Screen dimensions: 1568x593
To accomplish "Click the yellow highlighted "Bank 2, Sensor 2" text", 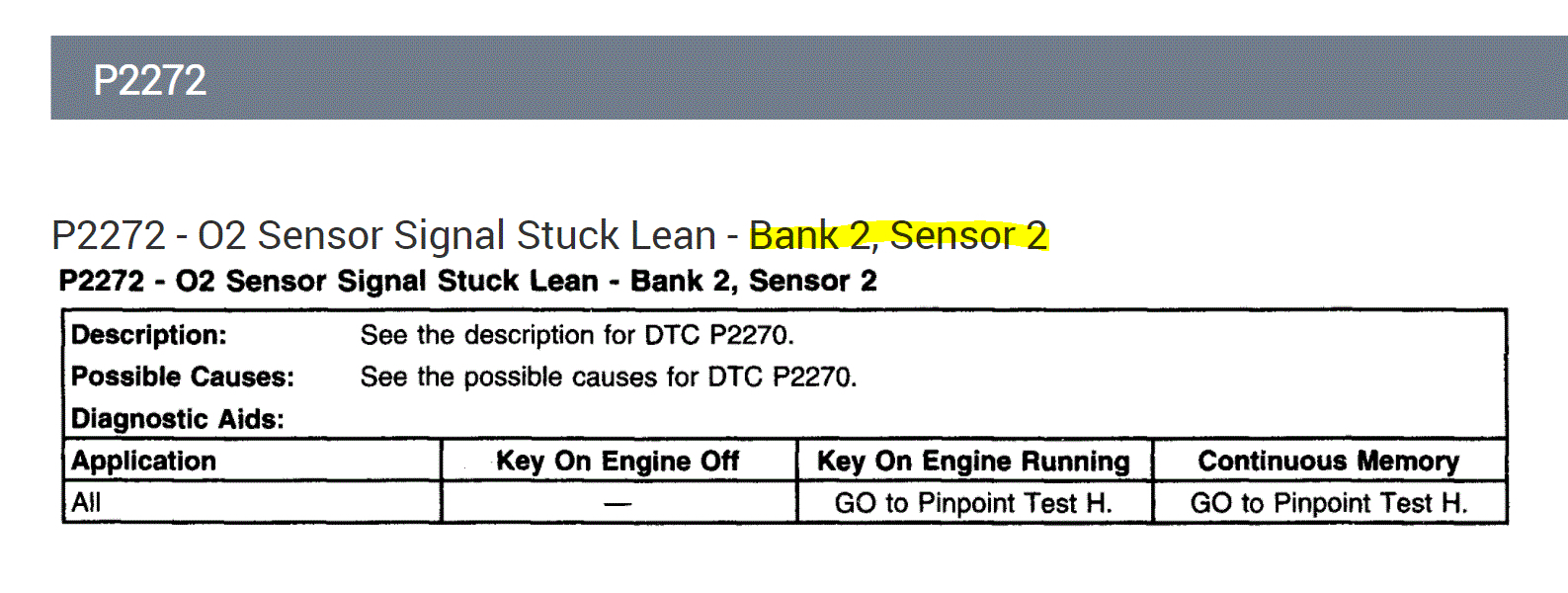I will tap(897, 235).
